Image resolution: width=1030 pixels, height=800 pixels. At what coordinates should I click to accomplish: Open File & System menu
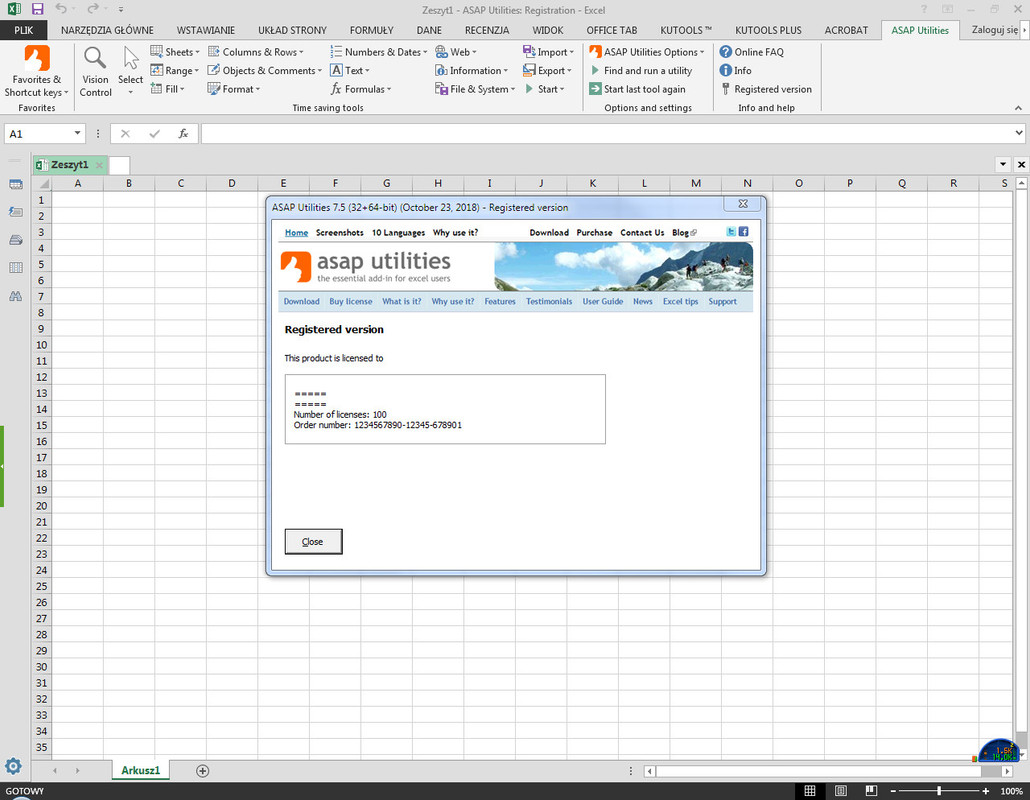475,89
